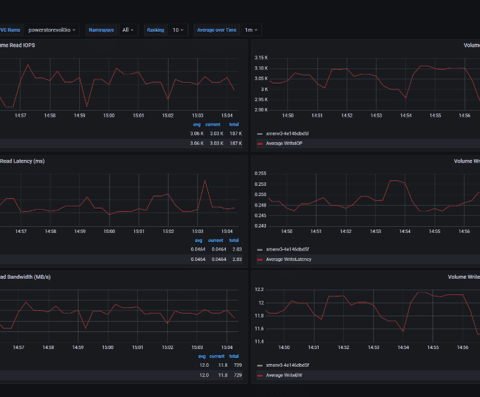Click the Namespace variable label
The image size is (480, 397).
(x=101, y=30)
